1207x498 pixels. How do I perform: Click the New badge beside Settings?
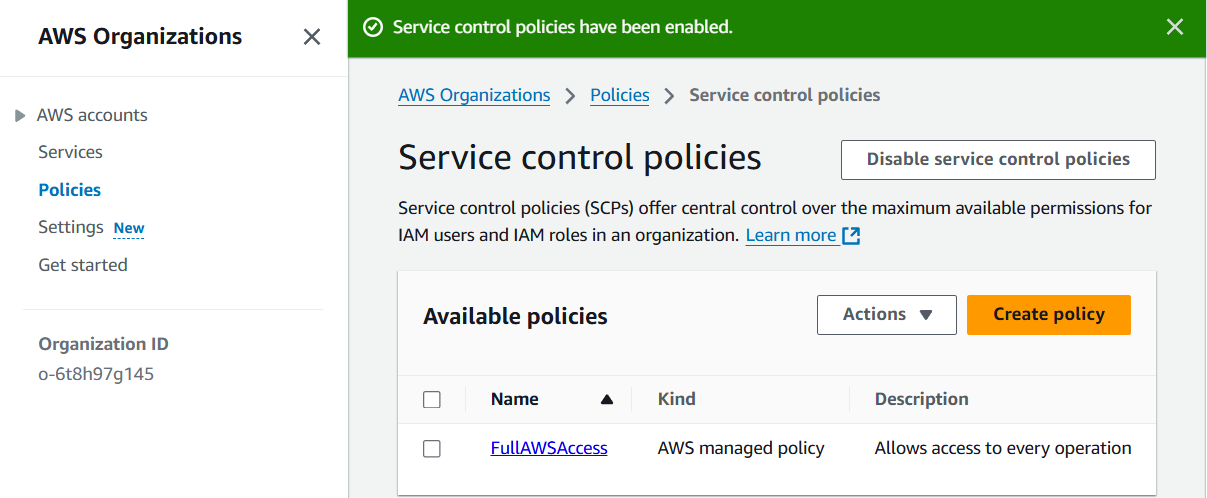coord(129,228)
